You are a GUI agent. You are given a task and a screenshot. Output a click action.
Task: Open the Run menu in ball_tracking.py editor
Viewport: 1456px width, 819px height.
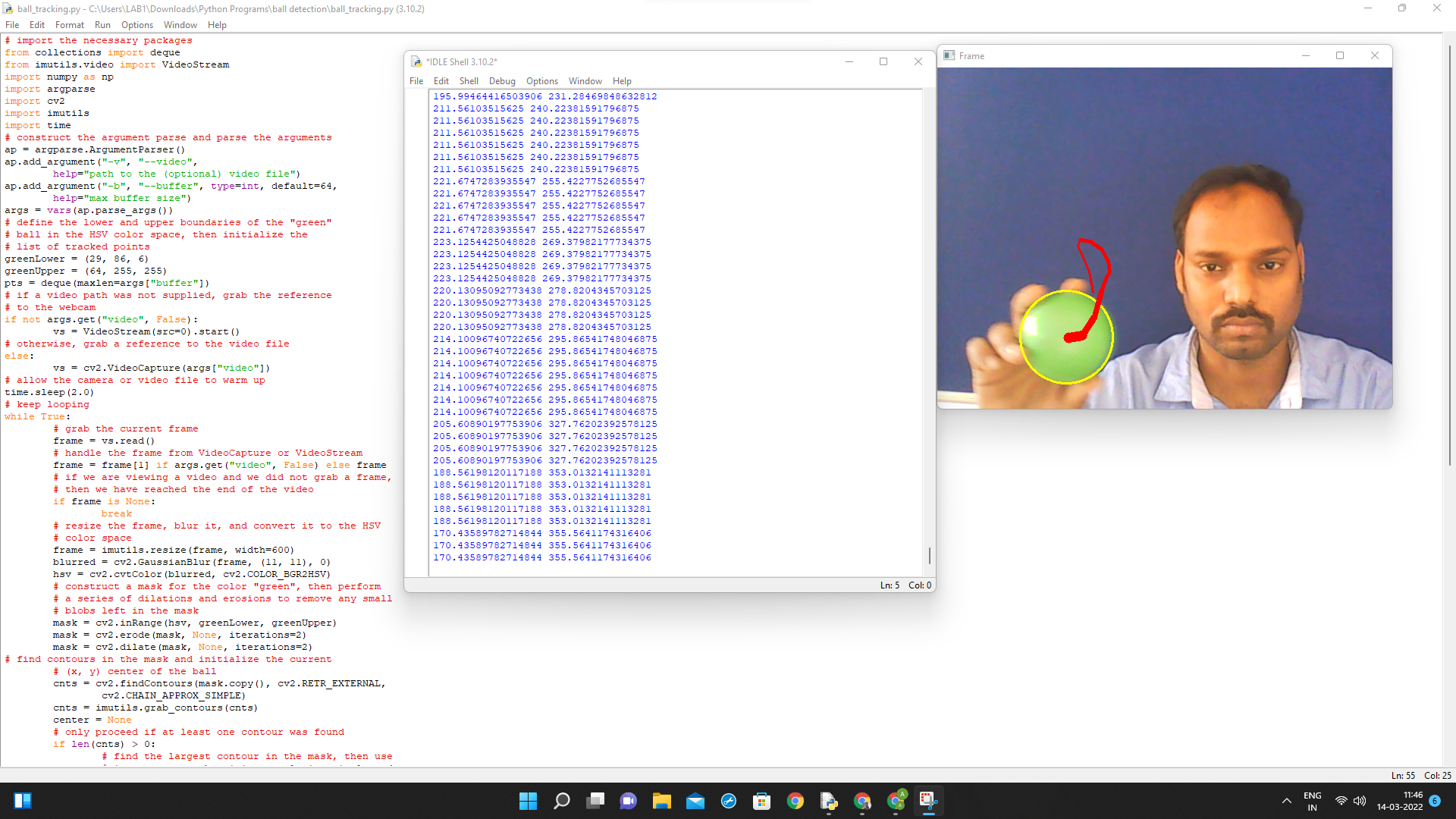[x=102, y=24]
